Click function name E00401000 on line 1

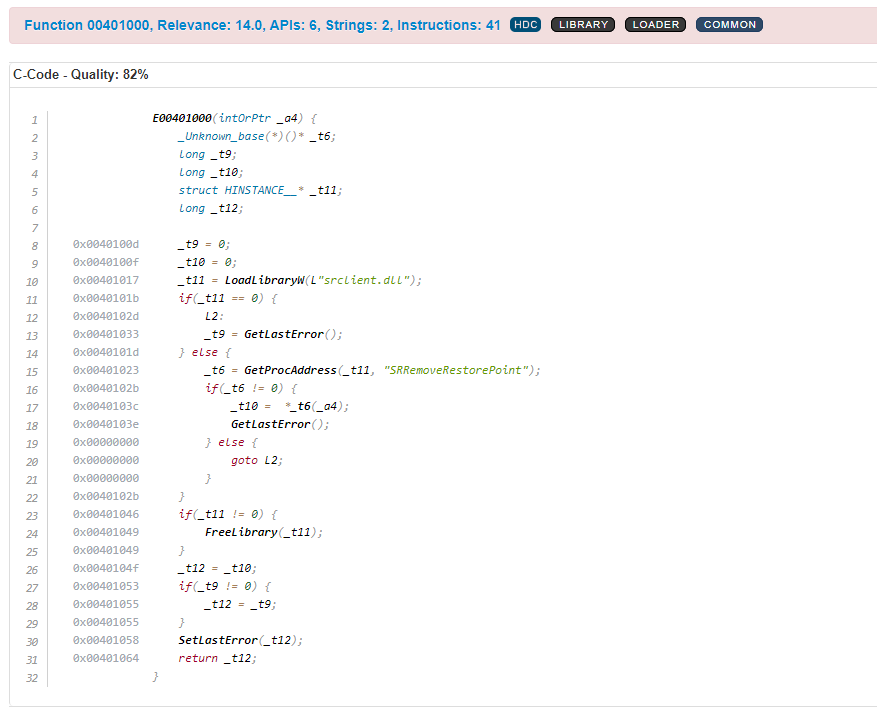[x=182, y=118]
